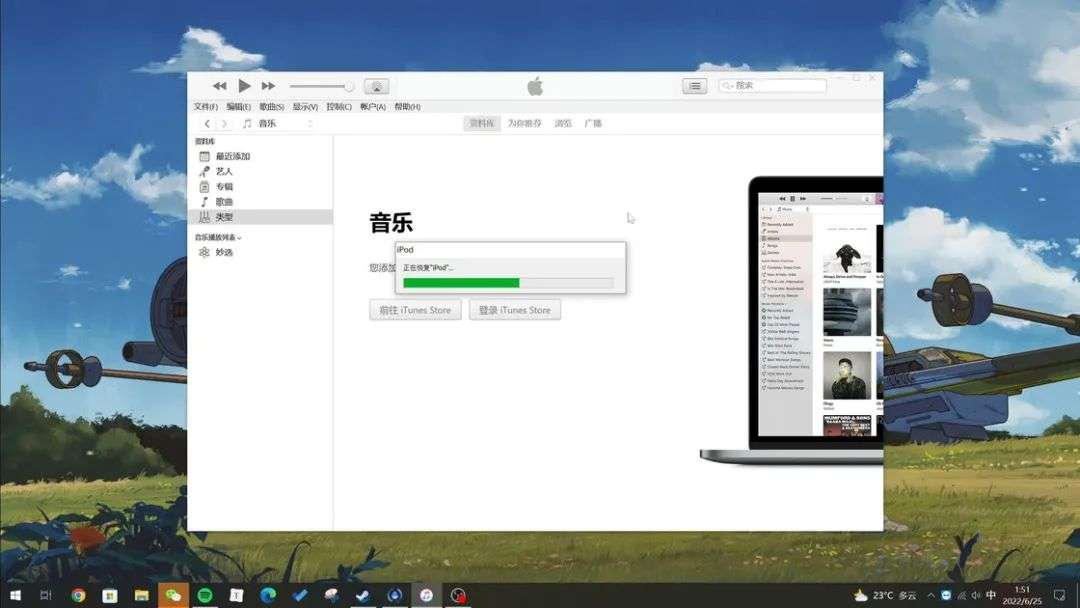This screenshot has width=1080, height=608.
Task: Click the 前往 iTunes Store button
Action: coord(415,310)
